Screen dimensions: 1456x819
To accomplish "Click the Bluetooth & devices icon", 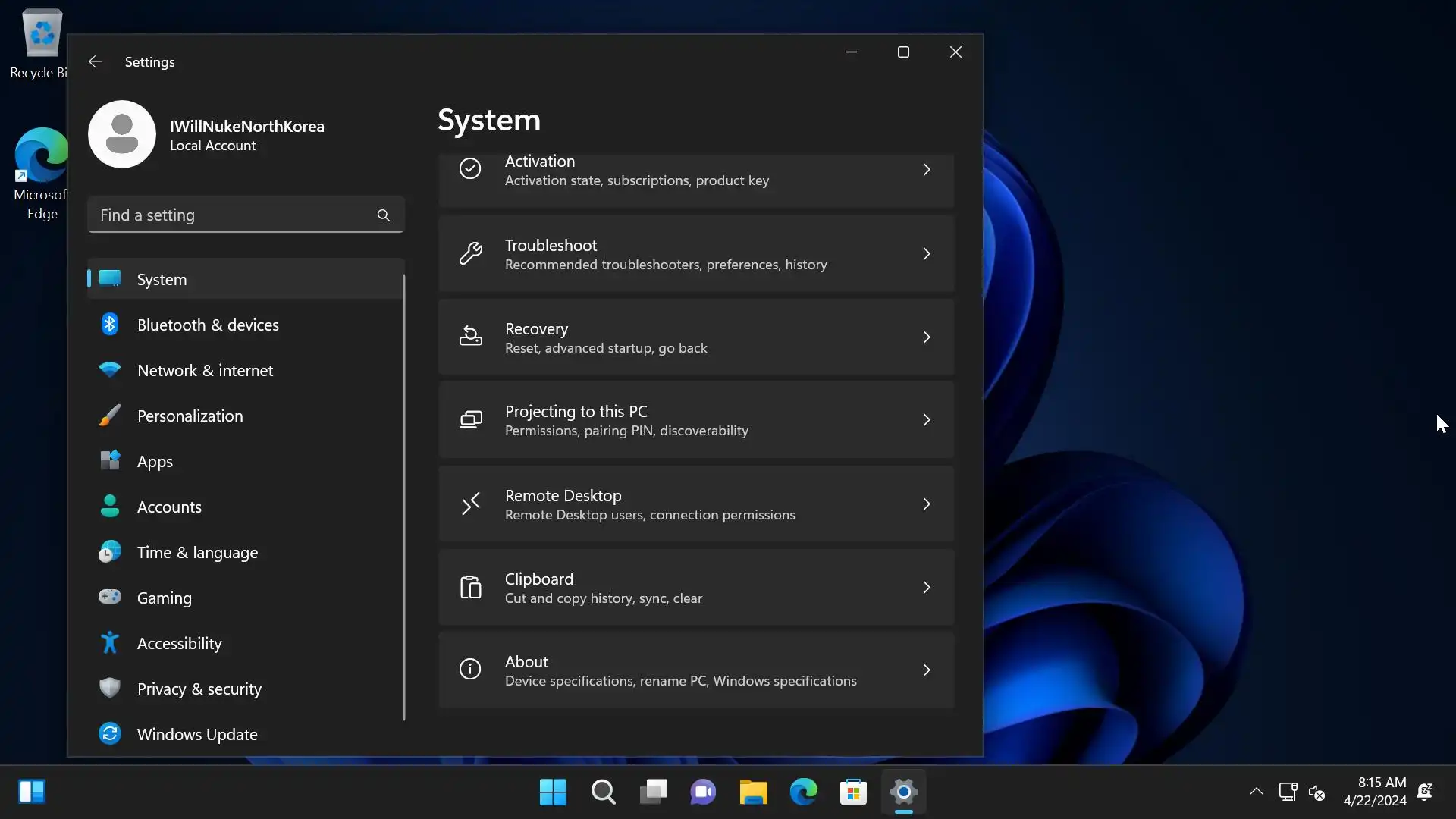I will (x=110, y=325).
